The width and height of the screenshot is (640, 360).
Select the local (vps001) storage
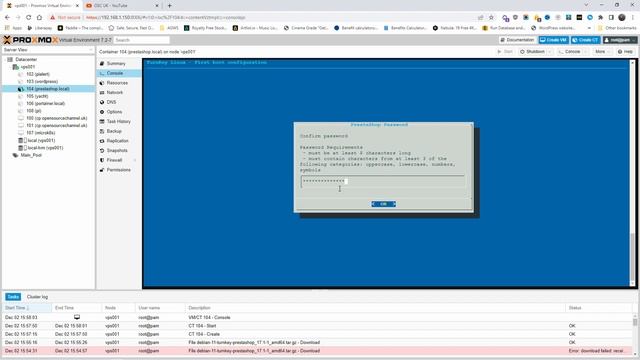click(x=41, y=140)
